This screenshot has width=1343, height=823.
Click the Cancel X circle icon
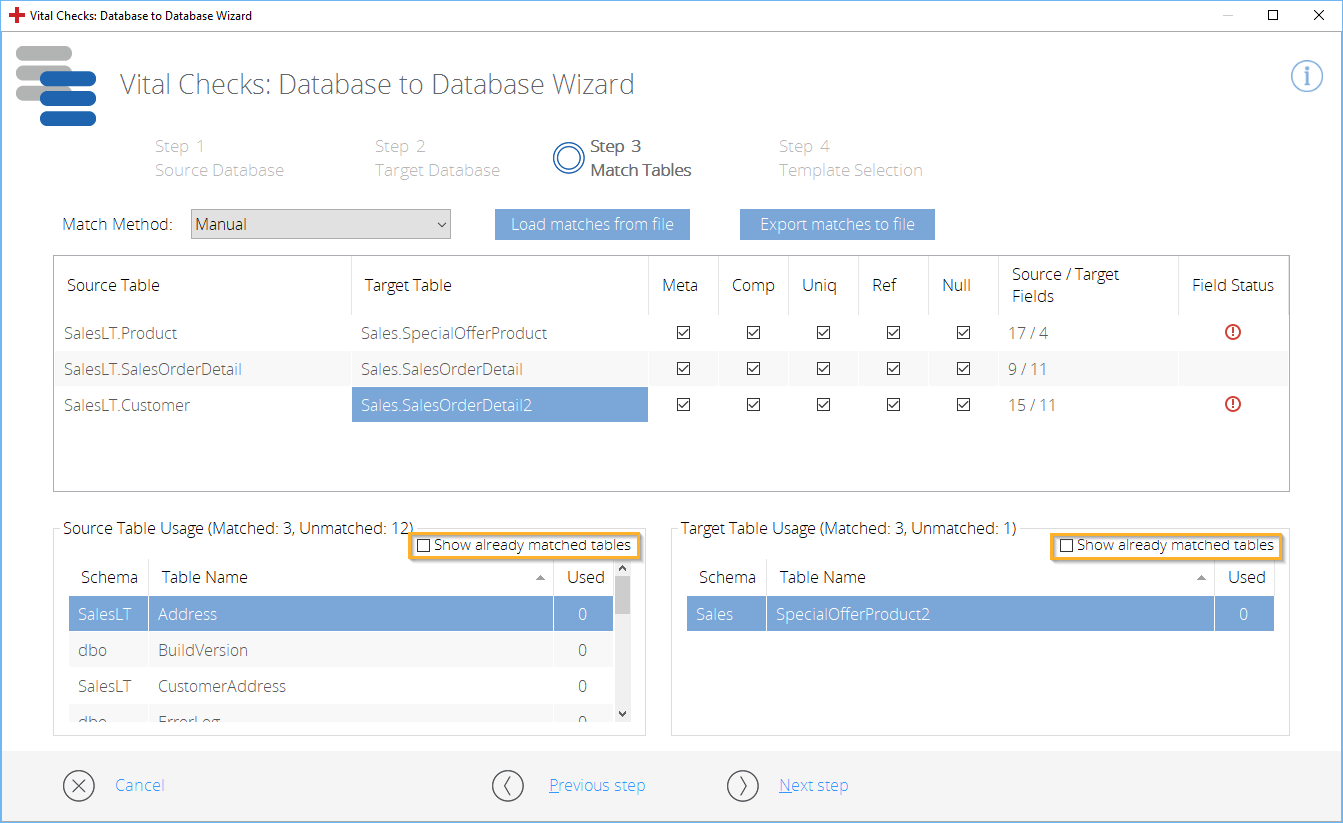coord(79,786)
